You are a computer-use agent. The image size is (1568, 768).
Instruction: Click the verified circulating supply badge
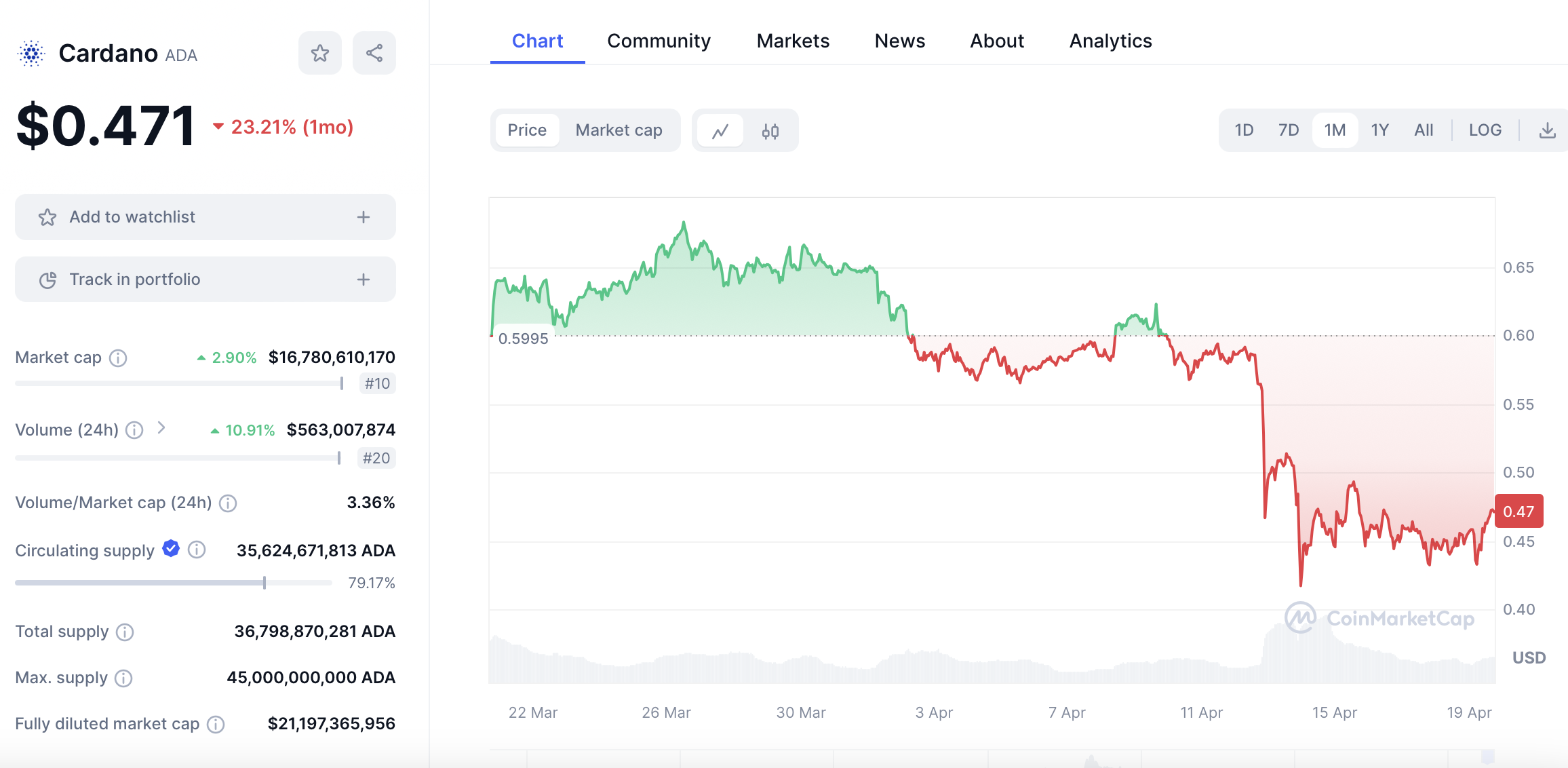171,549
